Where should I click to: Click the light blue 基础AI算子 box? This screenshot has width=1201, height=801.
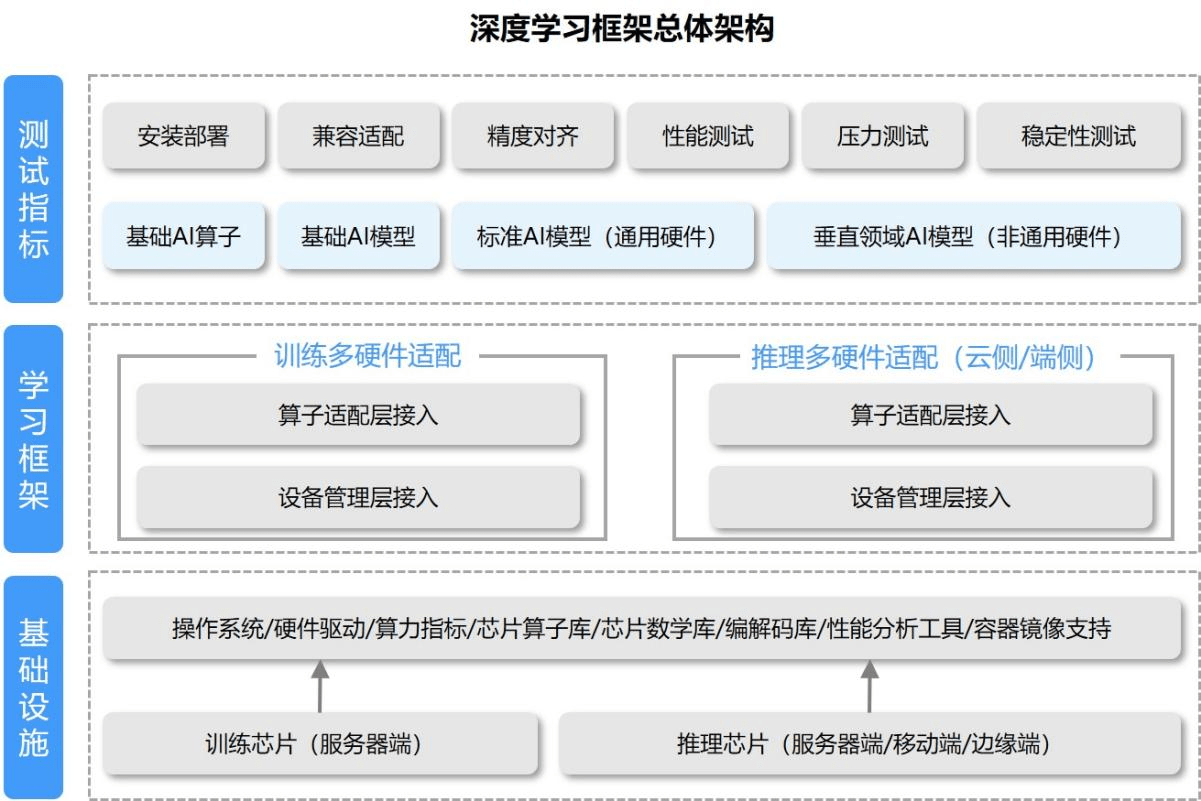[x=183, y=237]
